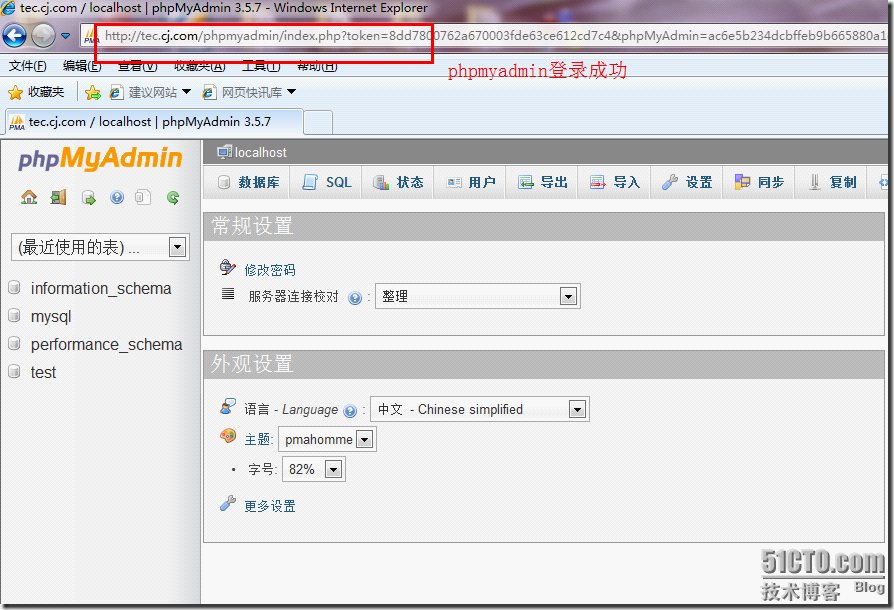
Task: Click the 收藏夹 star icon
Action: (15, 92)
